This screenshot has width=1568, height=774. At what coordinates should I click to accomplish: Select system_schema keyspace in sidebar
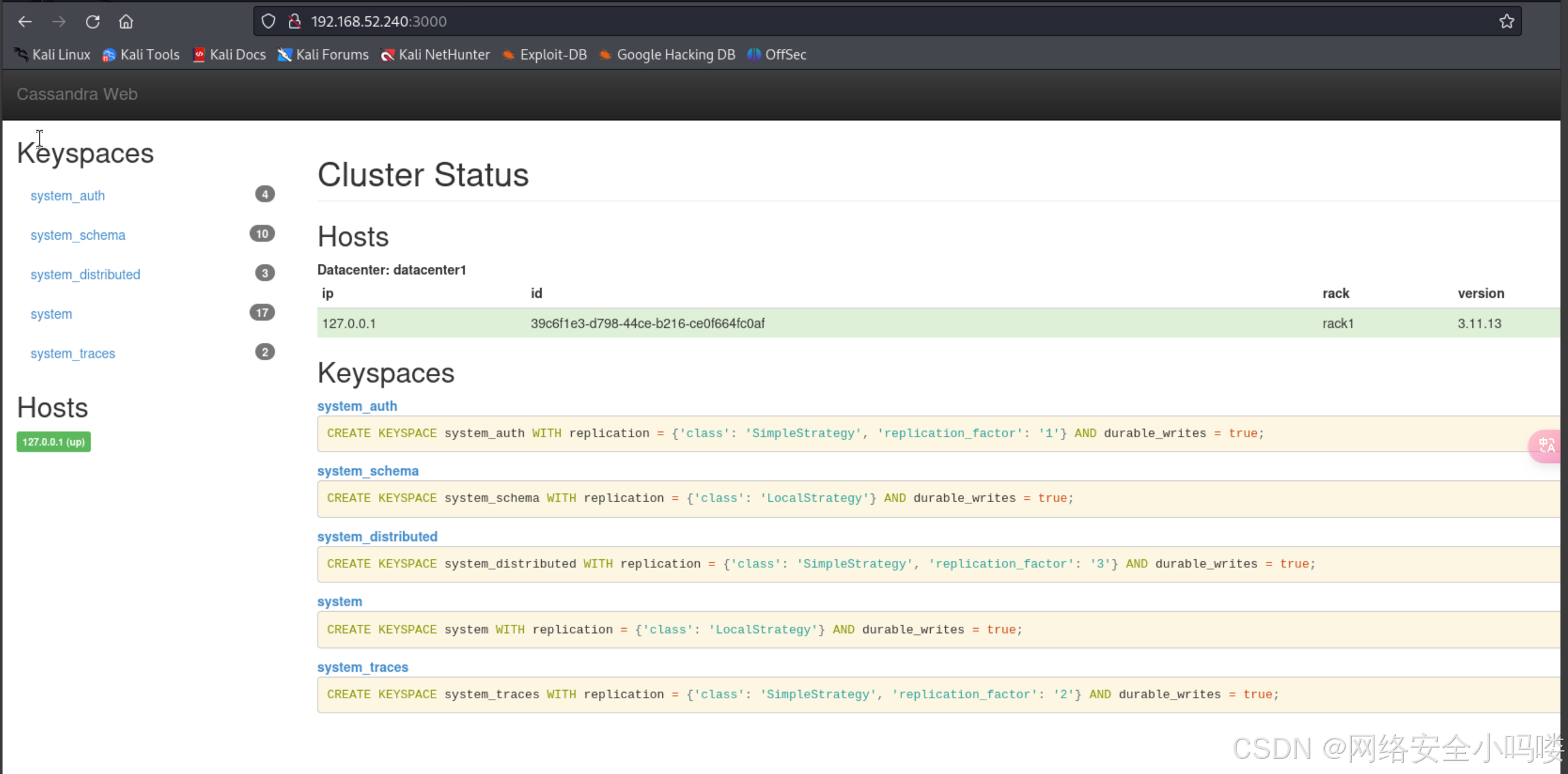(78, 235)
